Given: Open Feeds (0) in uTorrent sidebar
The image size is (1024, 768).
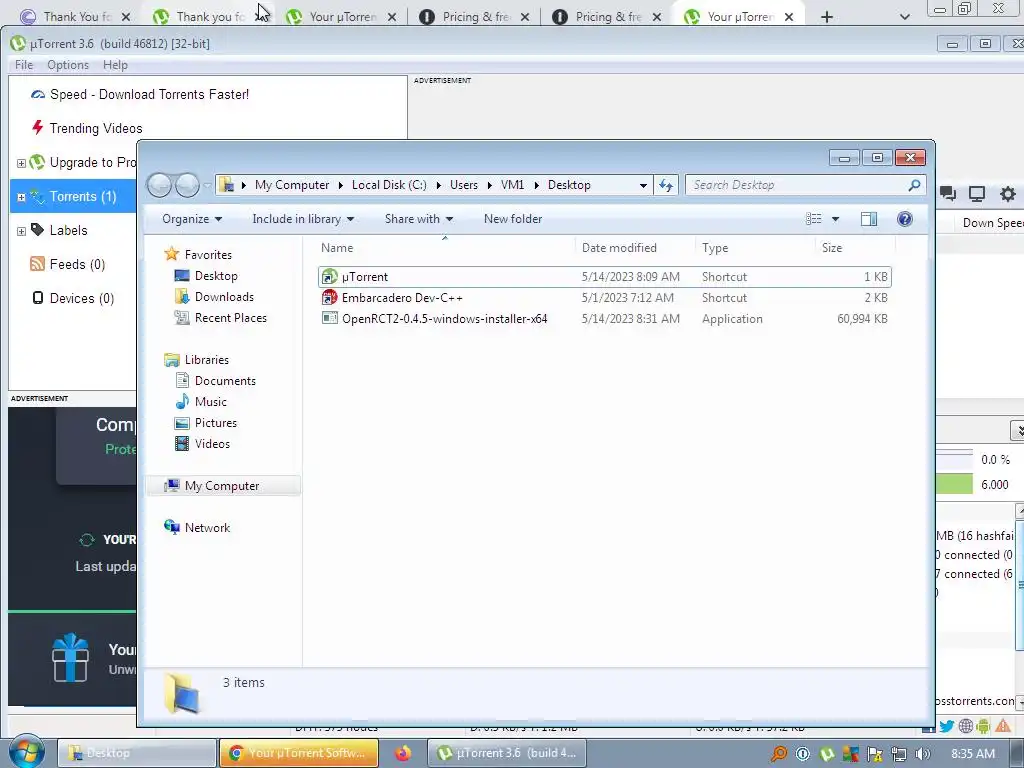Looking at the screenshot, I should click(77, 264).
